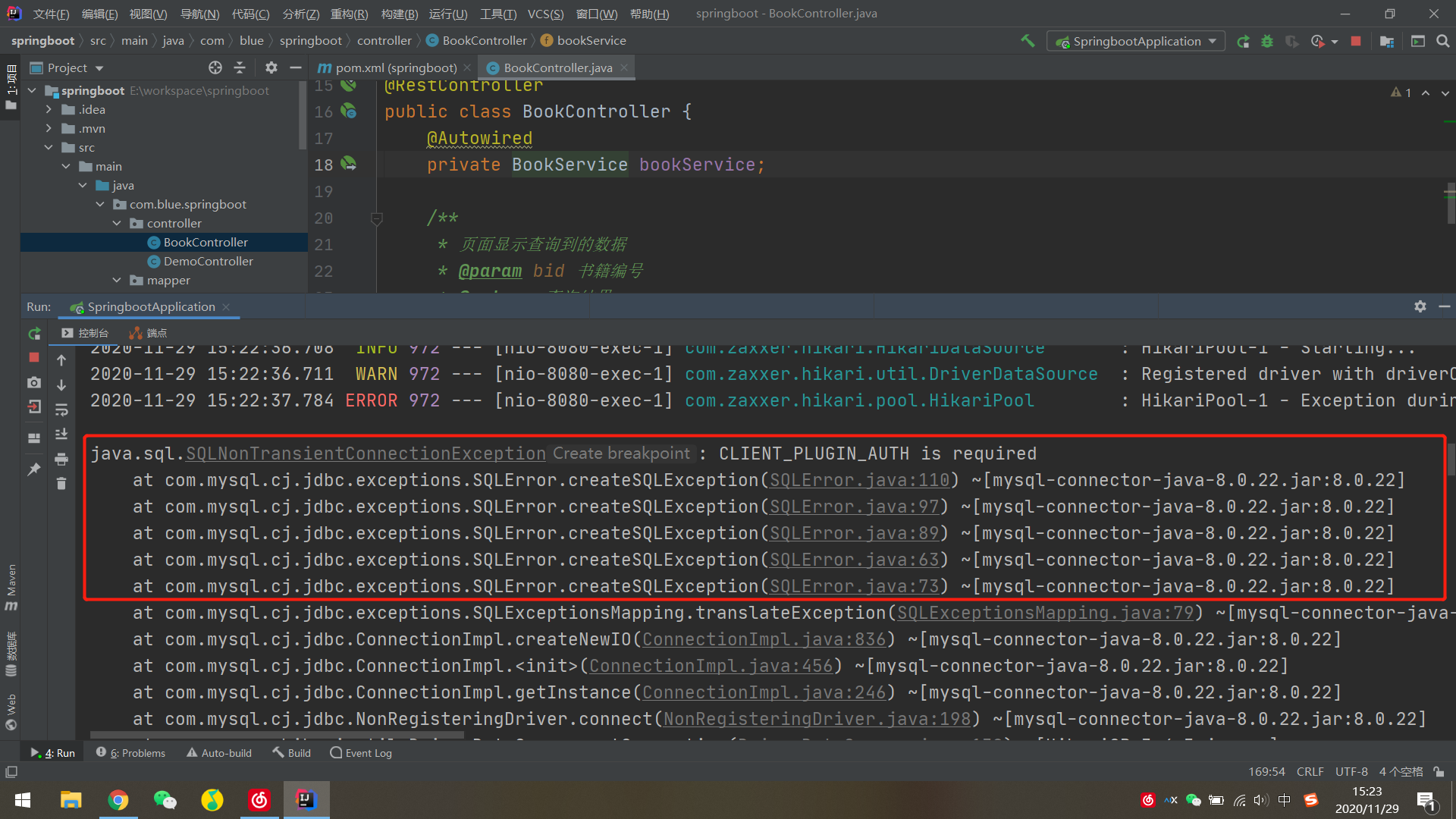
Task: Click the camera dump threads icon
Action: pyautogui.click(x=34, y=383)
